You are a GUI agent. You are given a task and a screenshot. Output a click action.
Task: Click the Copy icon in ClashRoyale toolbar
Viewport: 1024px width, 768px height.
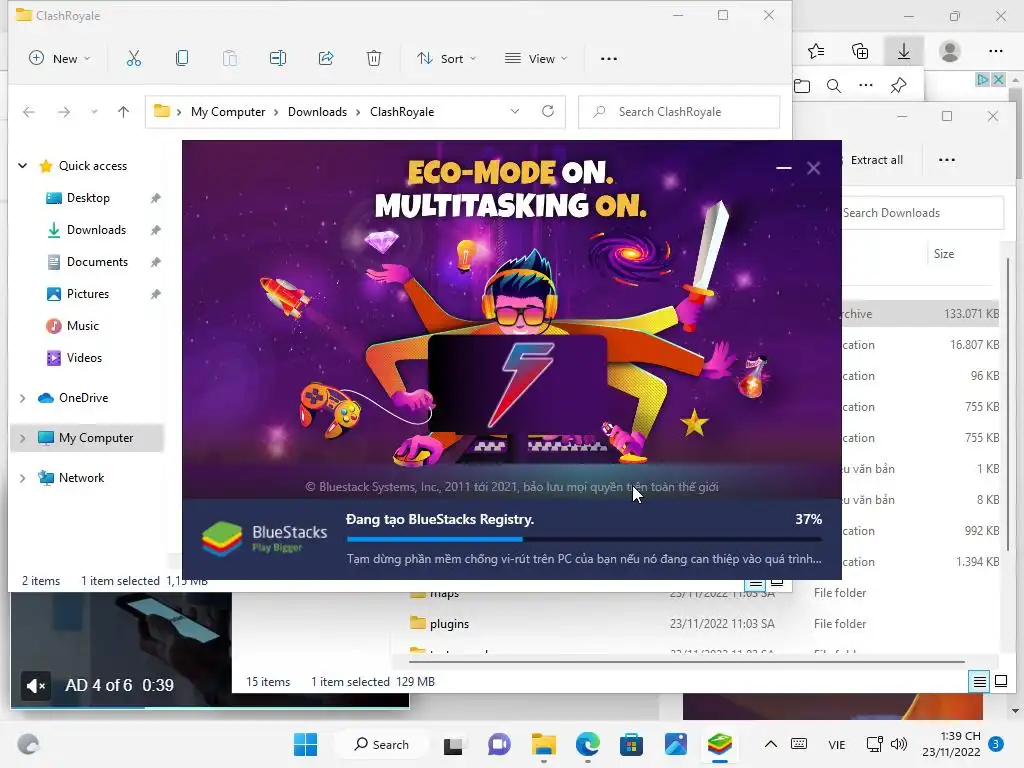(x=182, y=59)
